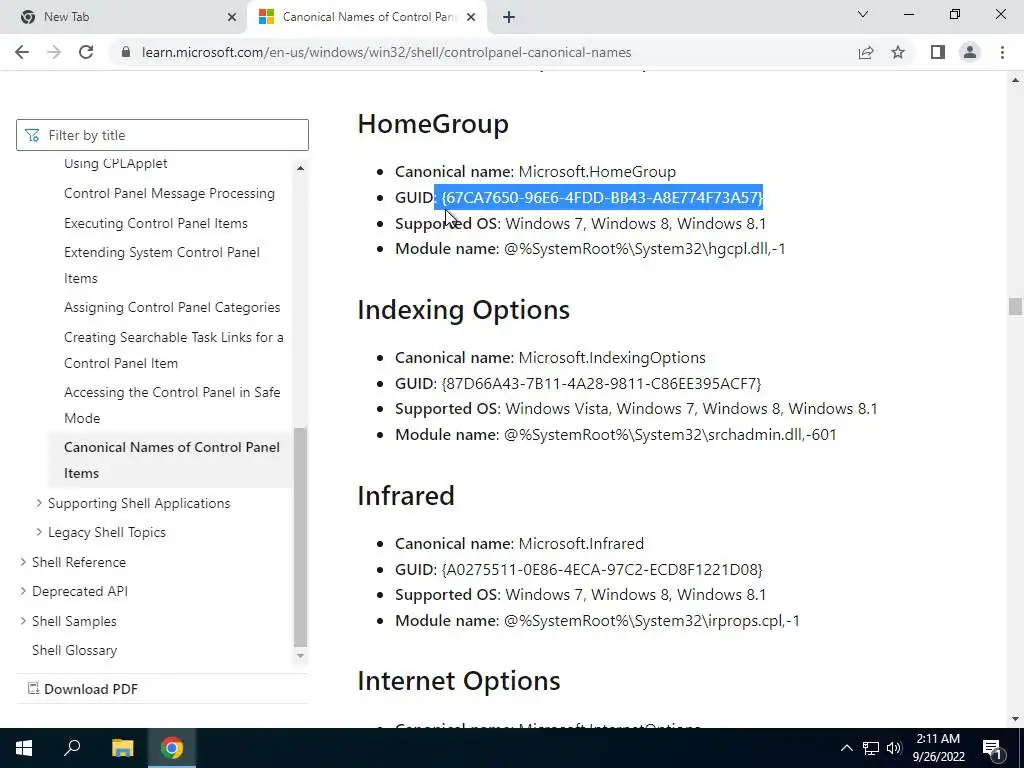This screenshot has width=1024, height=768.
Task: Open Chrome's three-dot menu
Action: tap(1002, 52)
